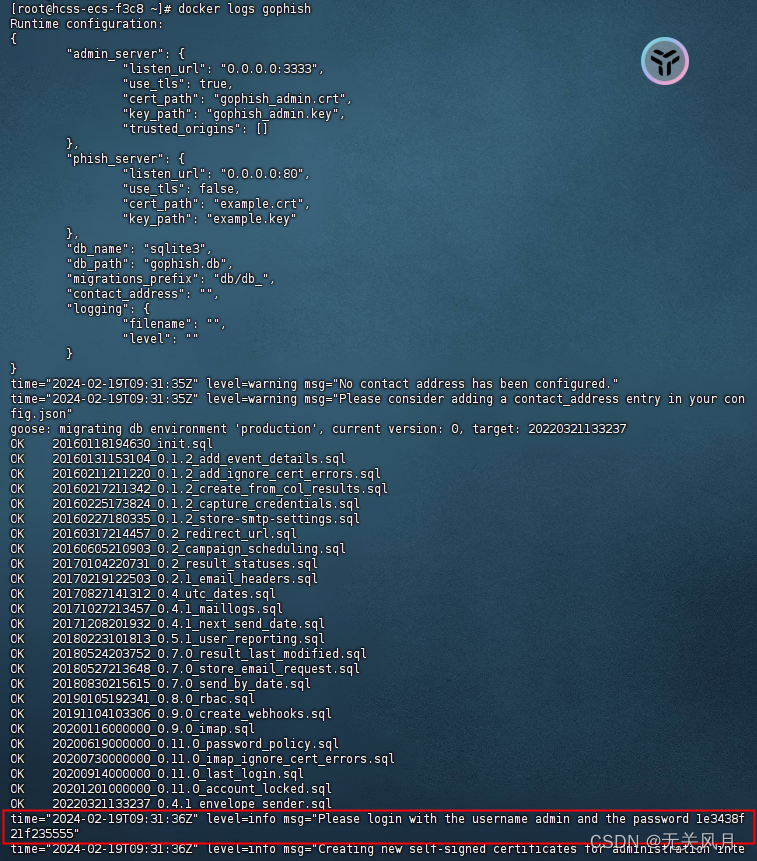This screenshot has height=861, width=757.
Task: Click the "db_path": "gophish.db" line
Action: click(x=149, y=264)
